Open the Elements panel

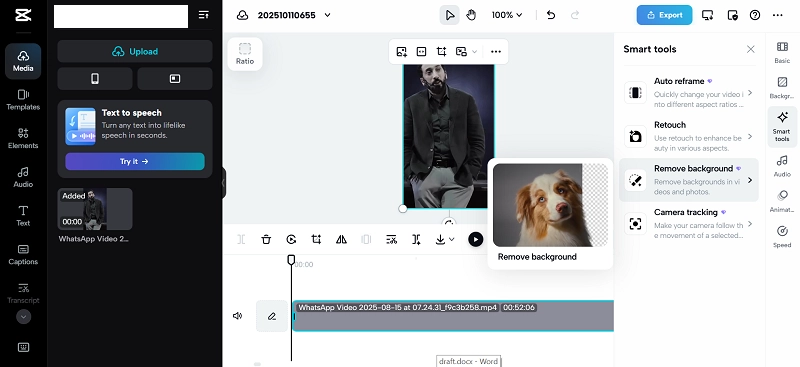[x=23, y=139]
